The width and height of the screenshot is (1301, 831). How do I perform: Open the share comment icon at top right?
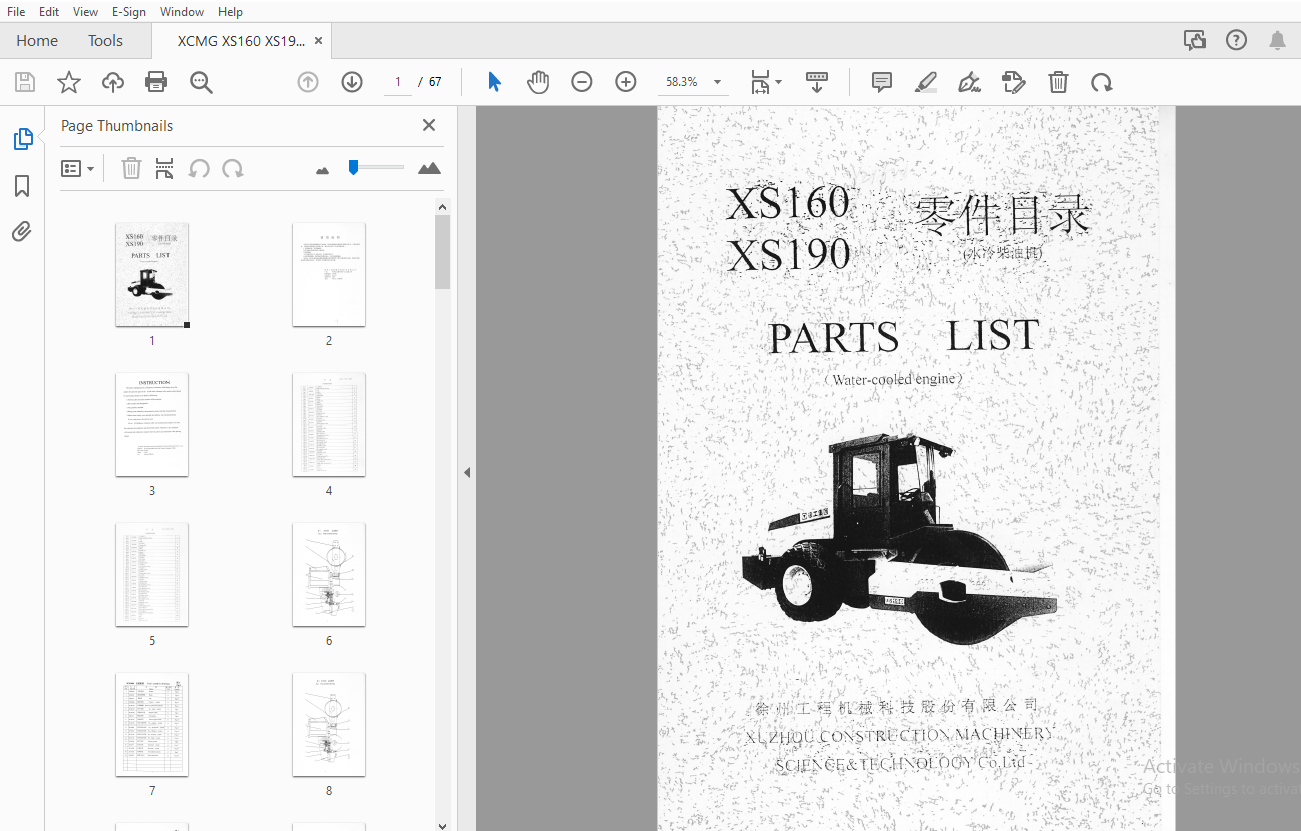1195,40
